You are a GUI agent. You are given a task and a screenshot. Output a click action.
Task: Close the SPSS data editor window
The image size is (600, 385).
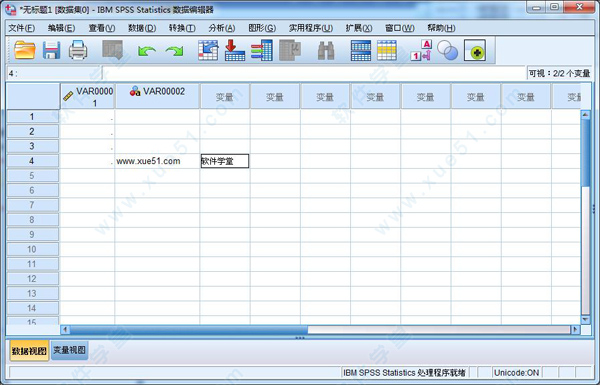[x=579, y=7]
